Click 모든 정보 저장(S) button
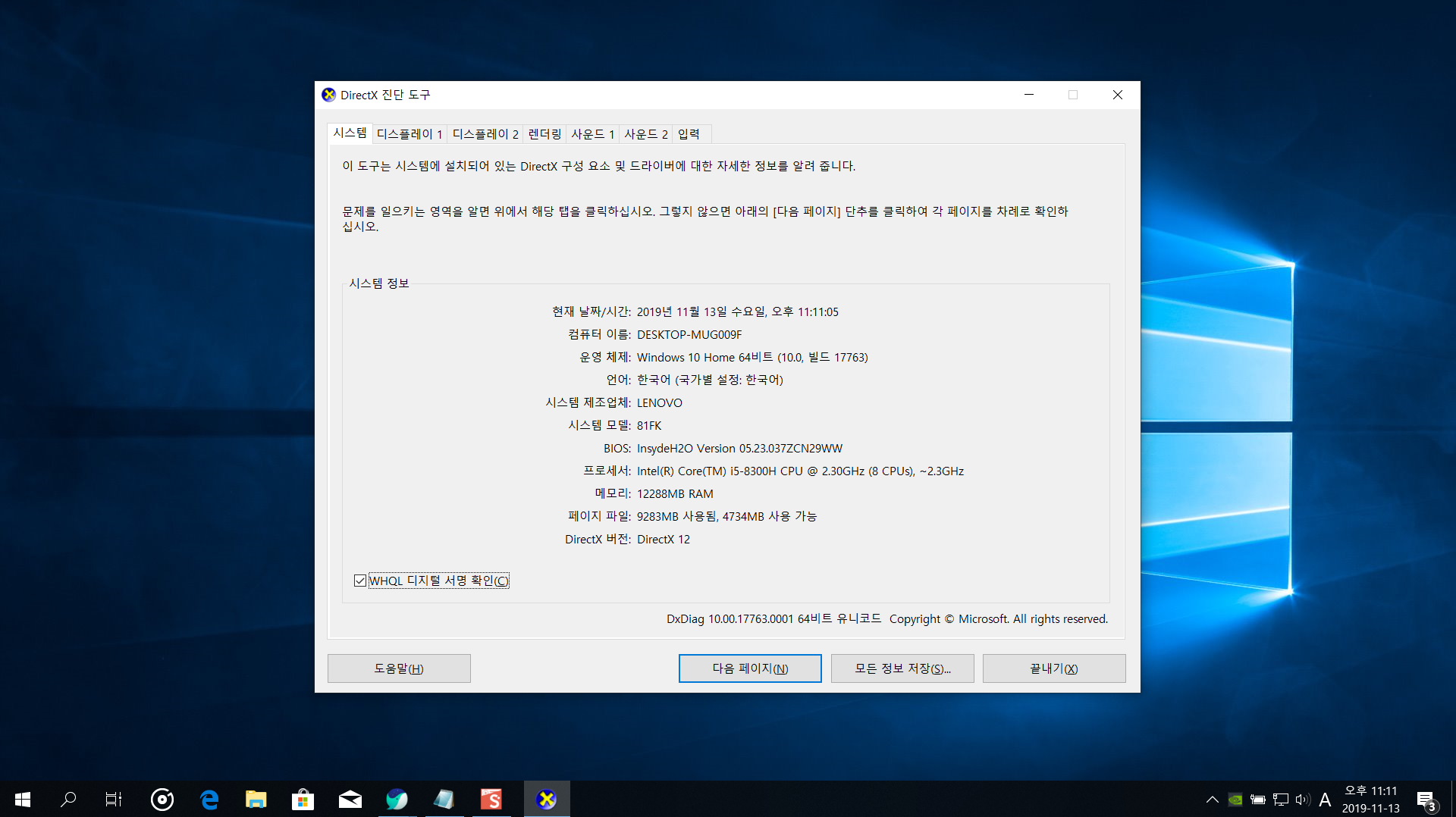This screenshot has height=817, width=1456. [x=902, y=668]
